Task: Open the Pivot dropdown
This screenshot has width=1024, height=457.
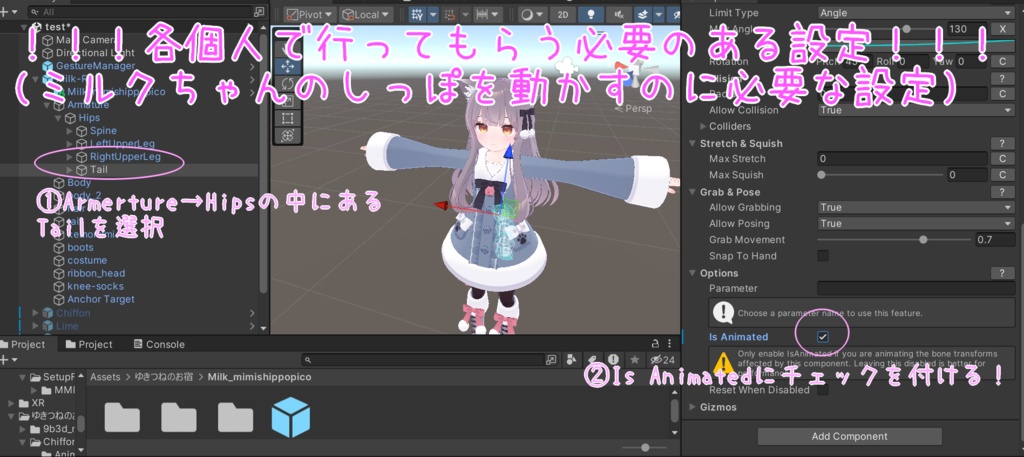Action: (310, 14)
